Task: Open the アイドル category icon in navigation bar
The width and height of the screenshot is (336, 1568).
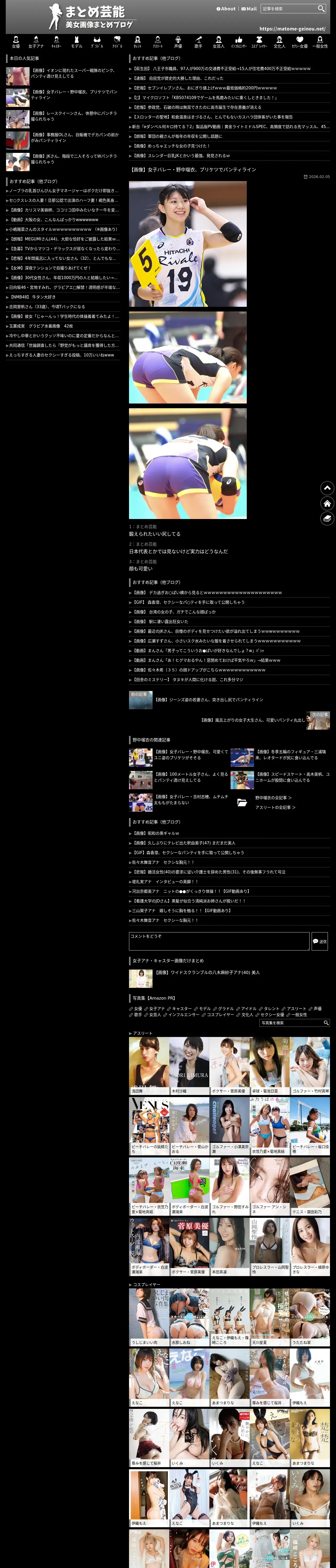Action: point(117,42)
